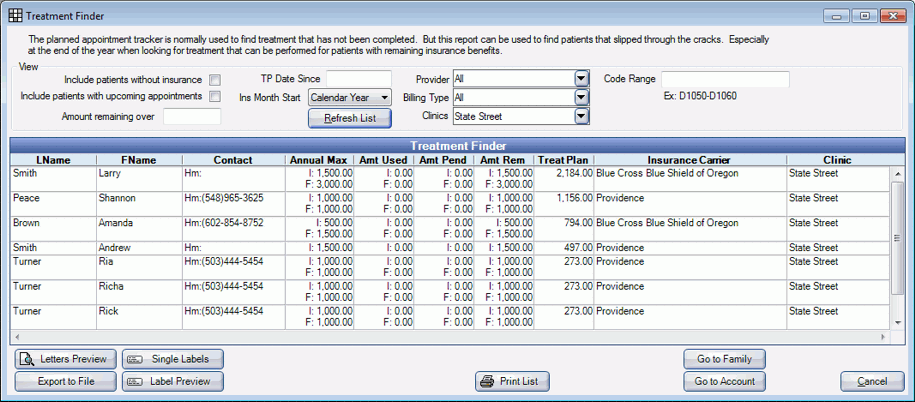Click the printer icon on Print List
Image resolution: width=915 pixels, height=402 pixels.
486,382
